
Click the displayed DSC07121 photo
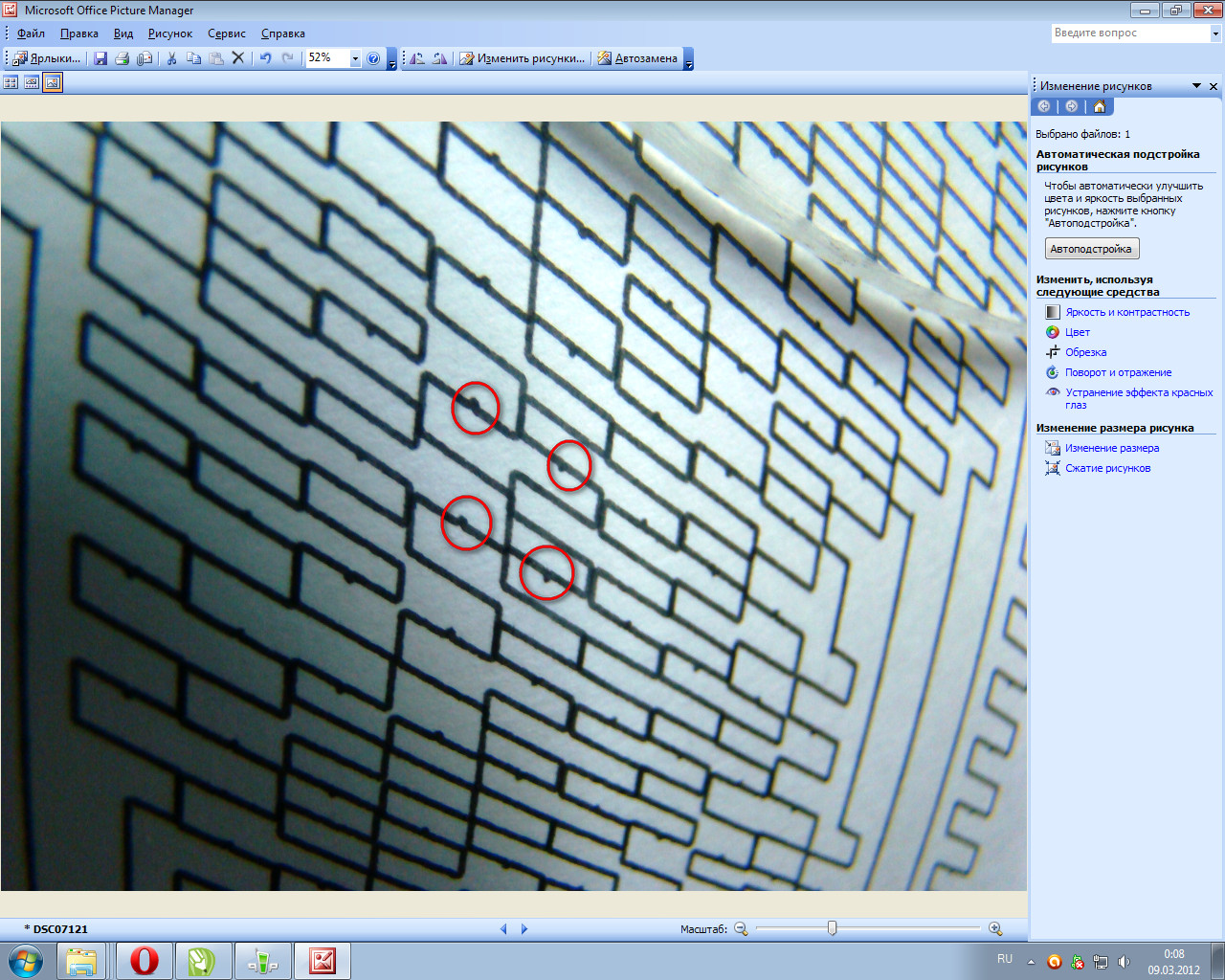click(513, 505)
